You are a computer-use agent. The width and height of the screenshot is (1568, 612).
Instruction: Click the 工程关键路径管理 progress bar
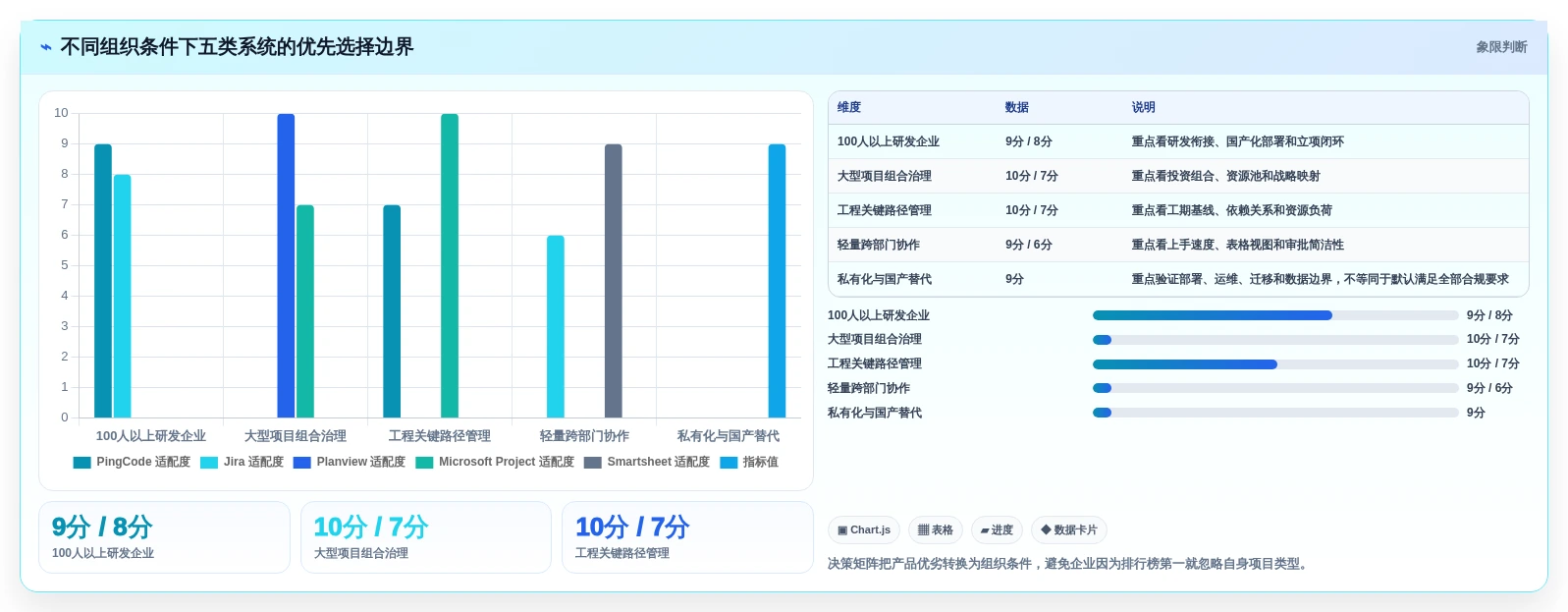pos(1275,364)
